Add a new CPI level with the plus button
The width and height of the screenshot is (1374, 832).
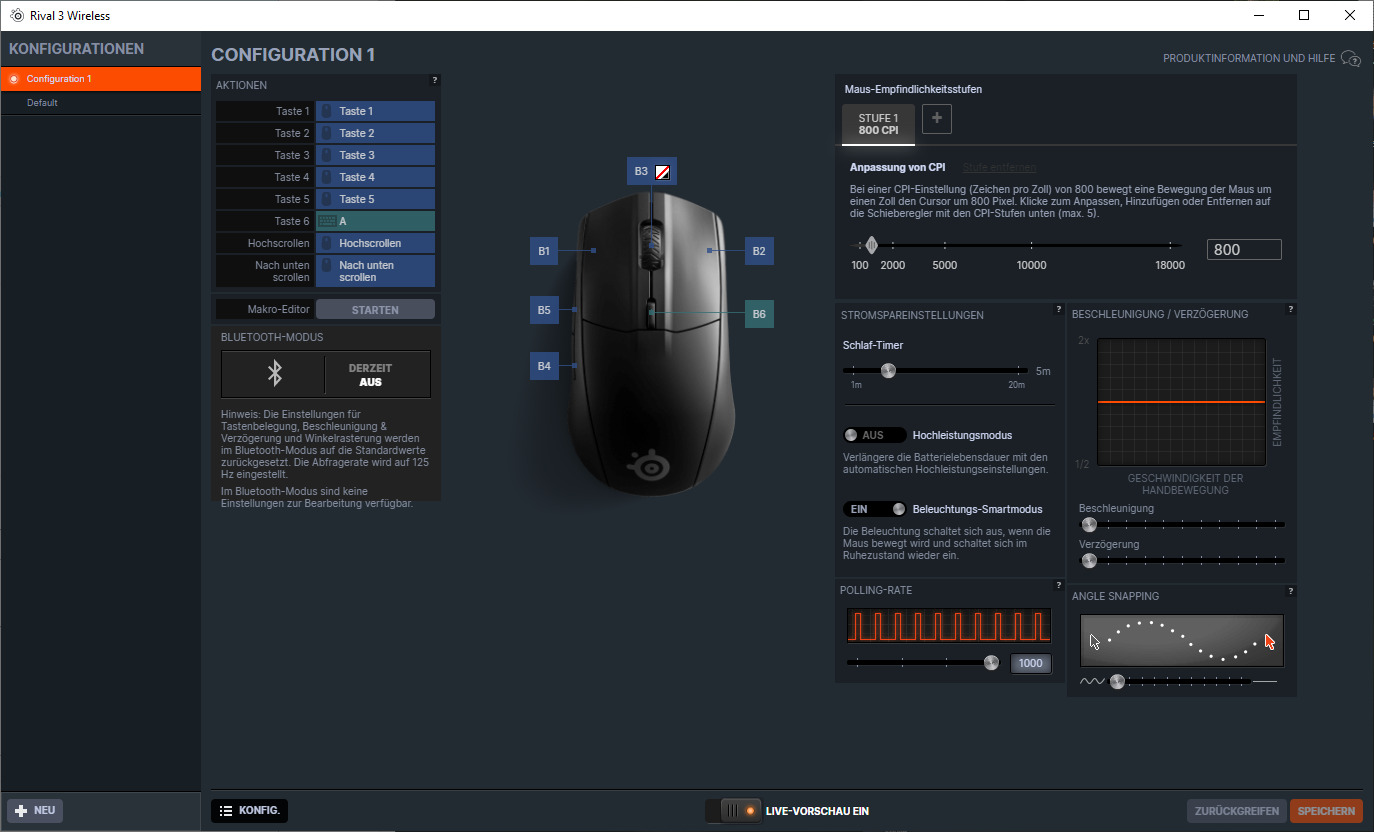coord(937,119)
